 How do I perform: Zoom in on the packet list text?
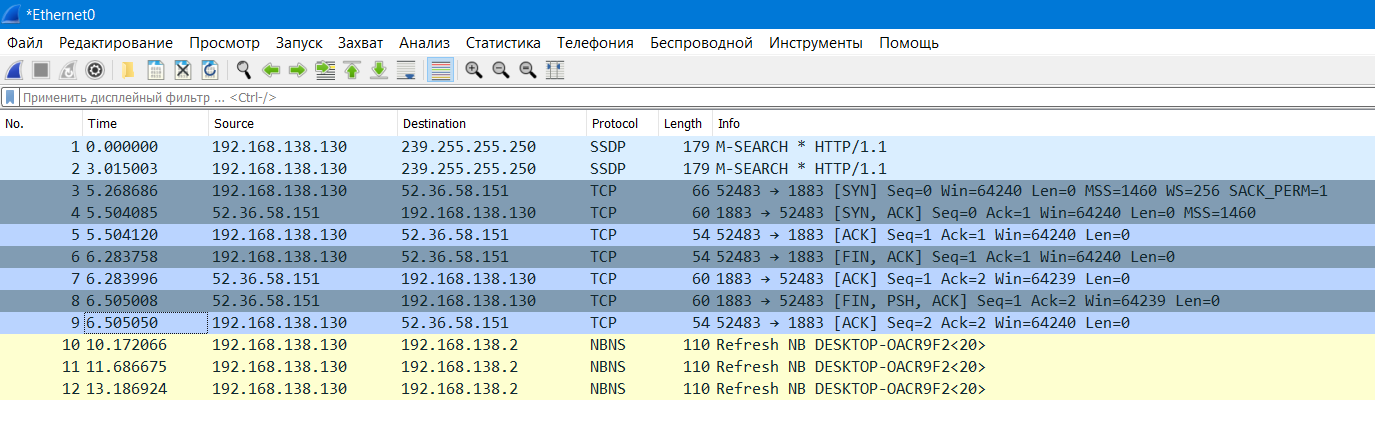point(473,70)
